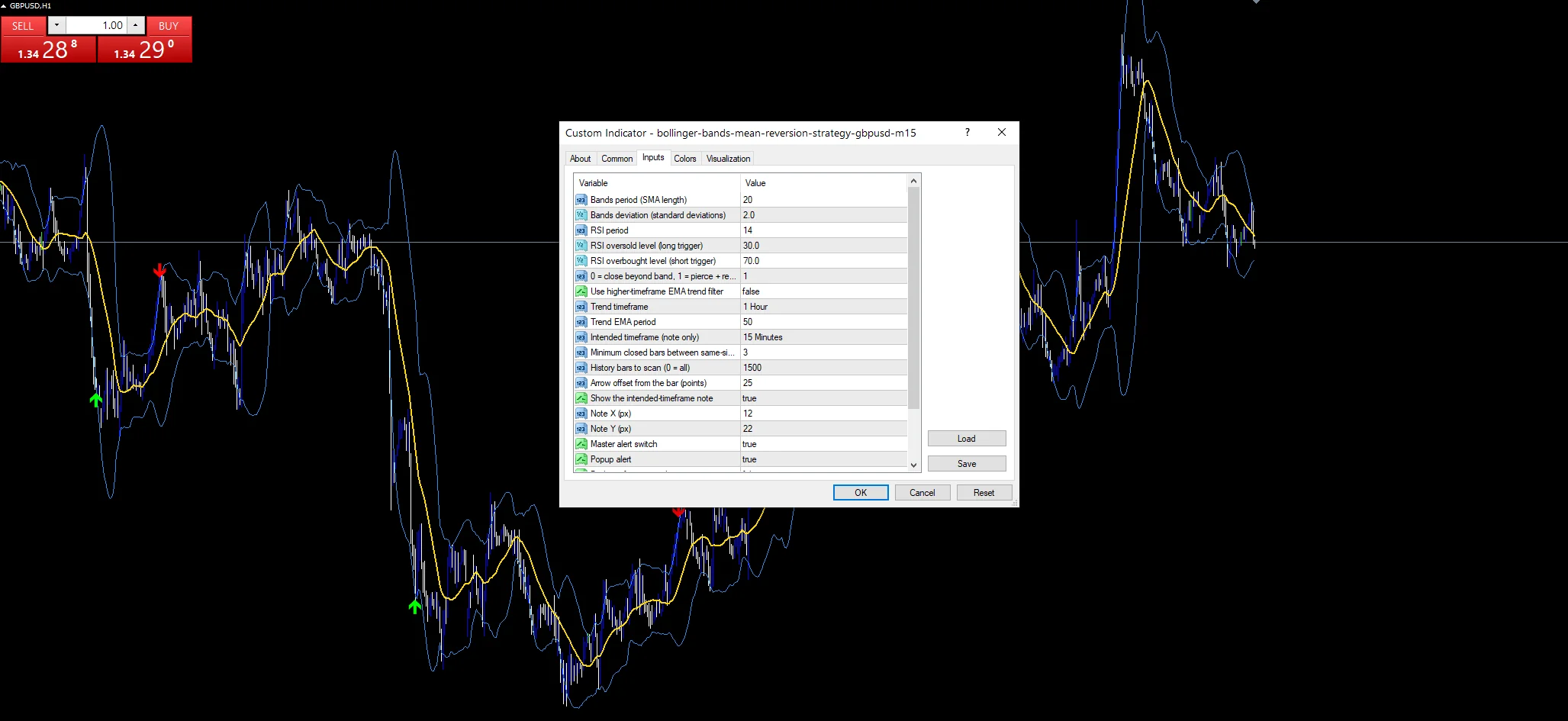Select the RSI overbought value 70.0
Image resolution: width=1568 pixels, height=721 pixels.
point(823,261)
